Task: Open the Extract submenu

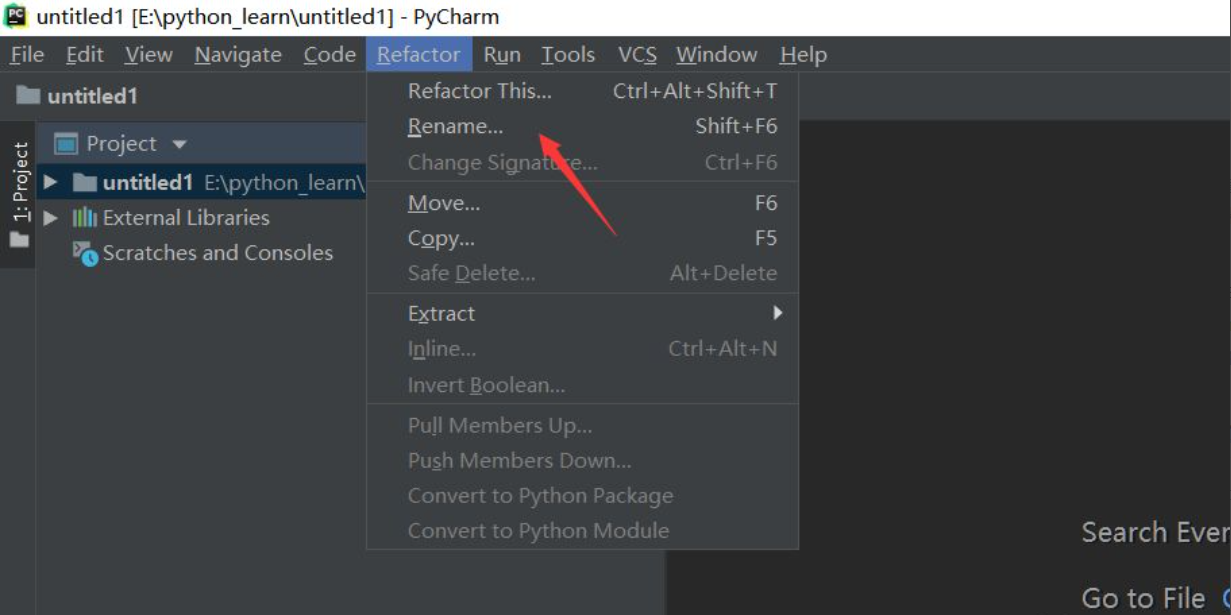Action: click(x=441, y=313)
